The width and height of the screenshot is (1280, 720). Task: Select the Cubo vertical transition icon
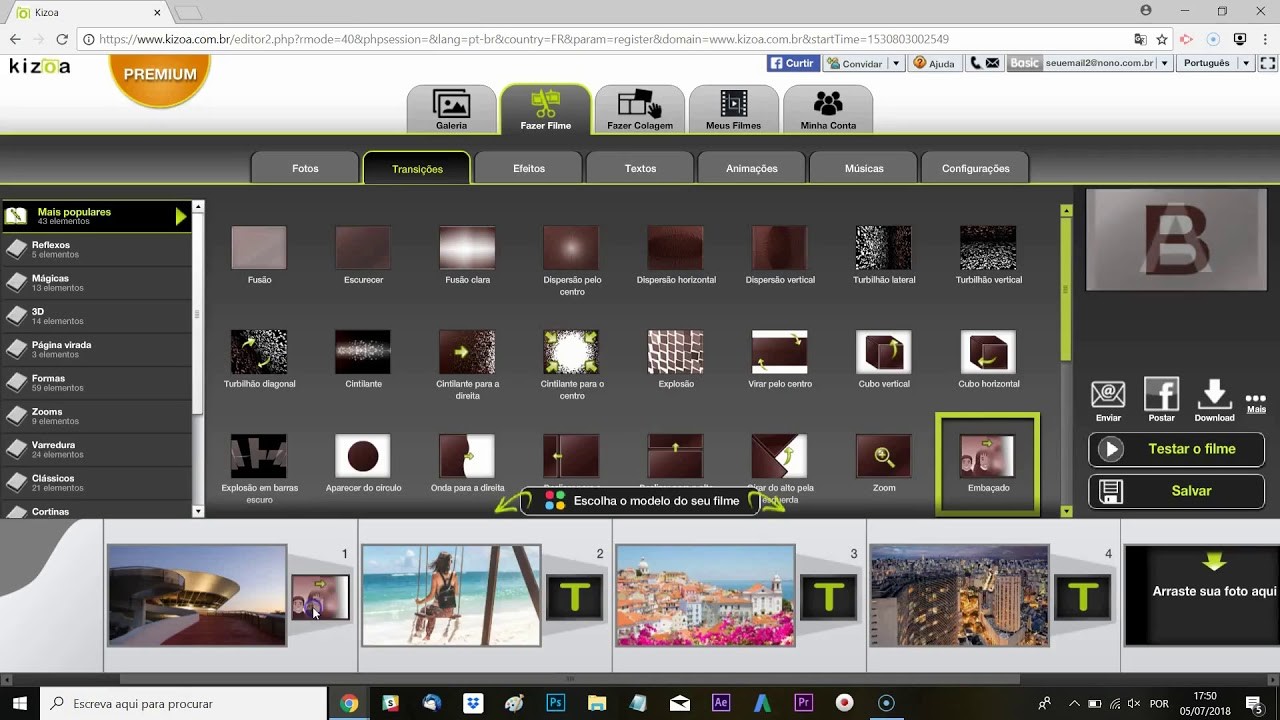pyautogui.click(x=883, y=352)
